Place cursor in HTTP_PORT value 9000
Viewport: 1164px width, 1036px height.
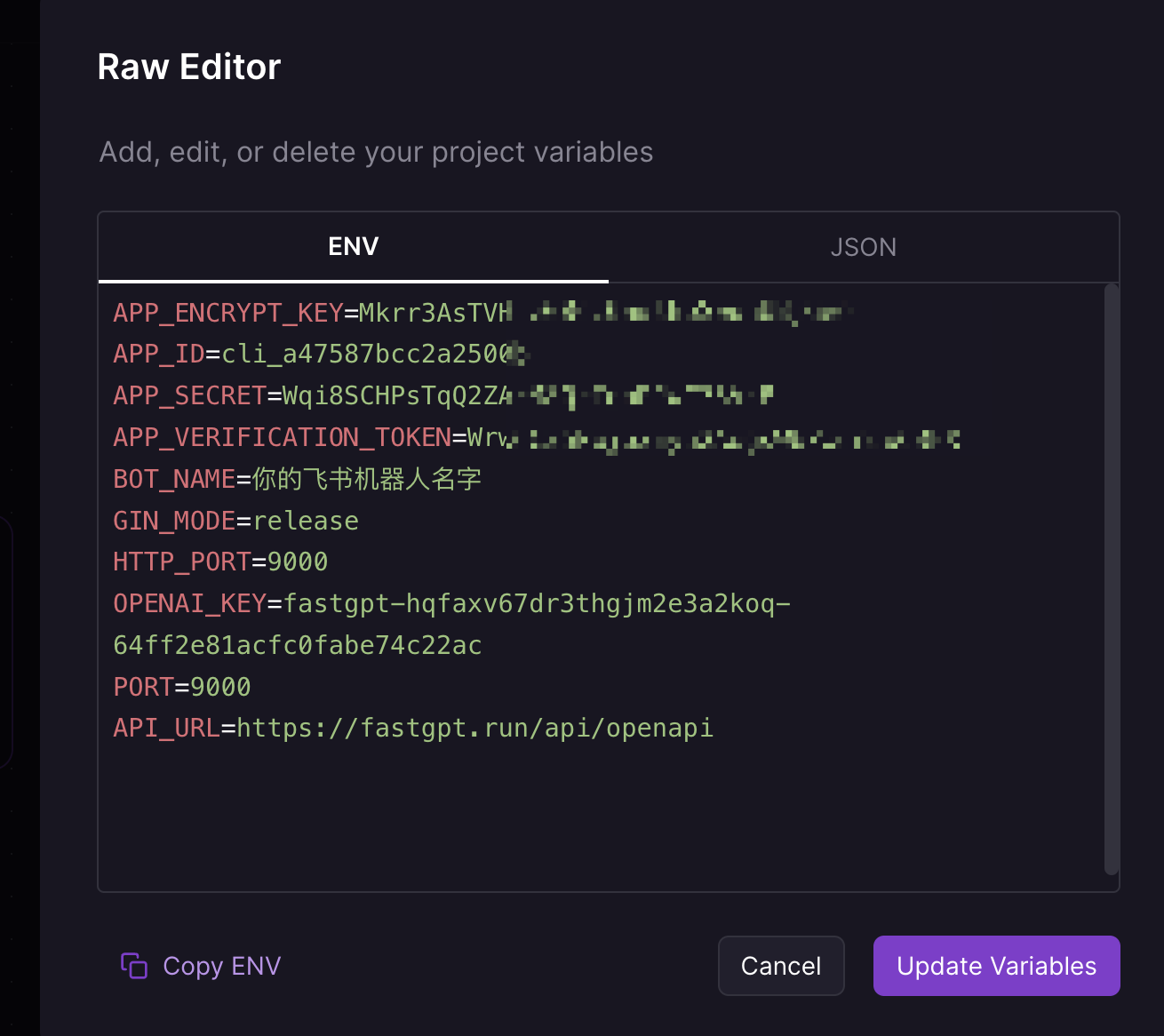coord(298,562)
